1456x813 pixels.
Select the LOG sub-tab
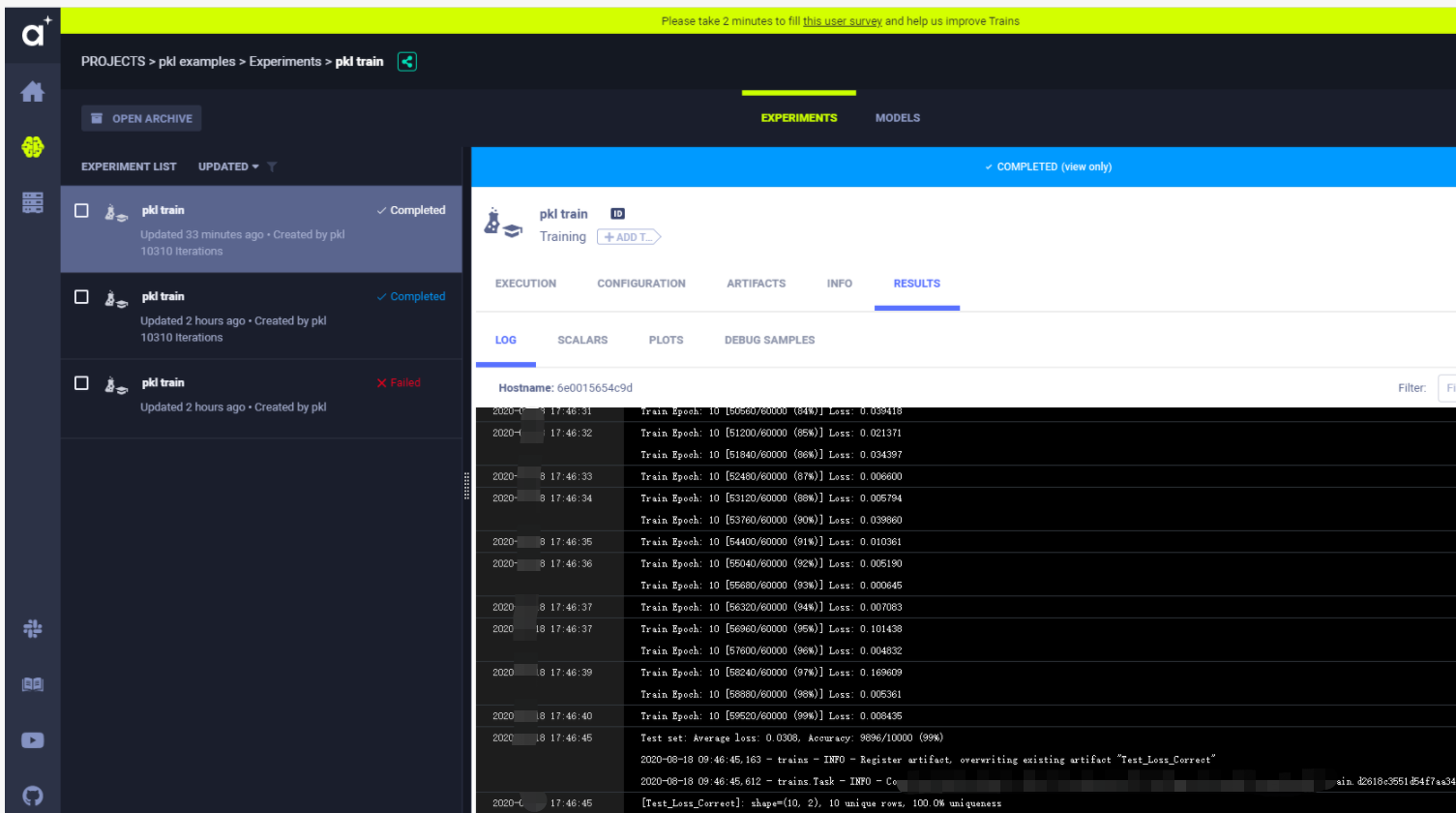pos(506,340)
